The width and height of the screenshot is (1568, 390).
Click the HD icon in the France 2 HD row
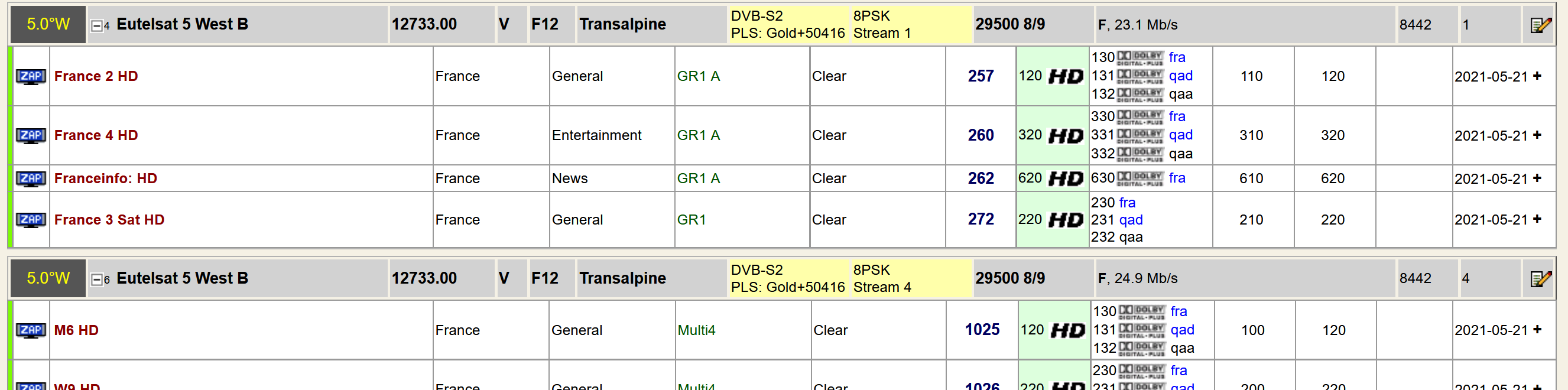point(1066,77)
